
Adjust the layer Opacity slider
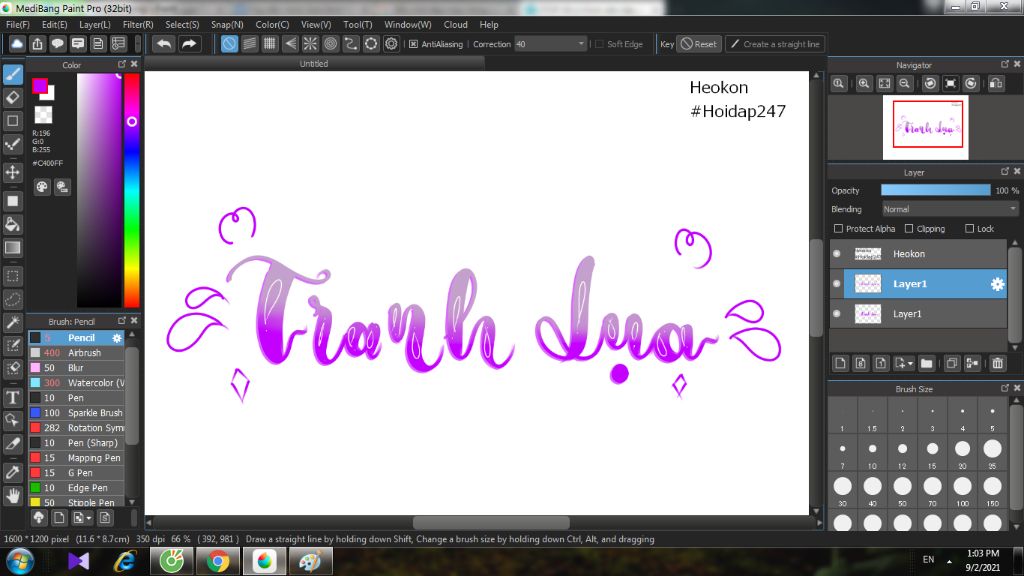[935, 190]
